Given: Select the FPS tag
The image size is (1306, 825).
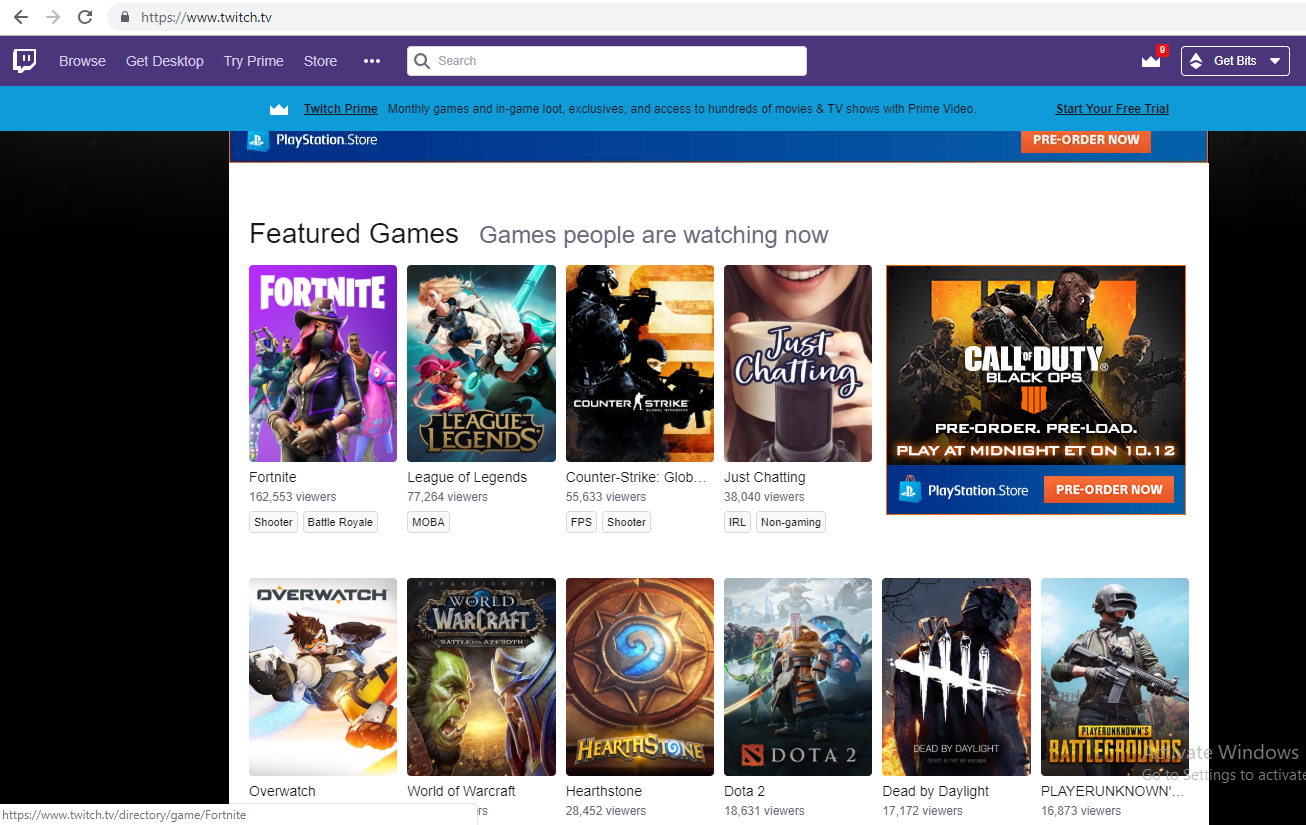Looking at the screenshot, I should tap(581, 522).
